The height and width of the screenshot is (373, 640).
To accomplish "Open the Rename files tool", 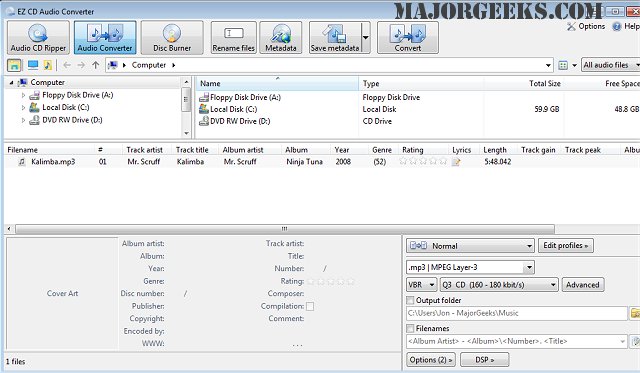I will tap(233, 38).
